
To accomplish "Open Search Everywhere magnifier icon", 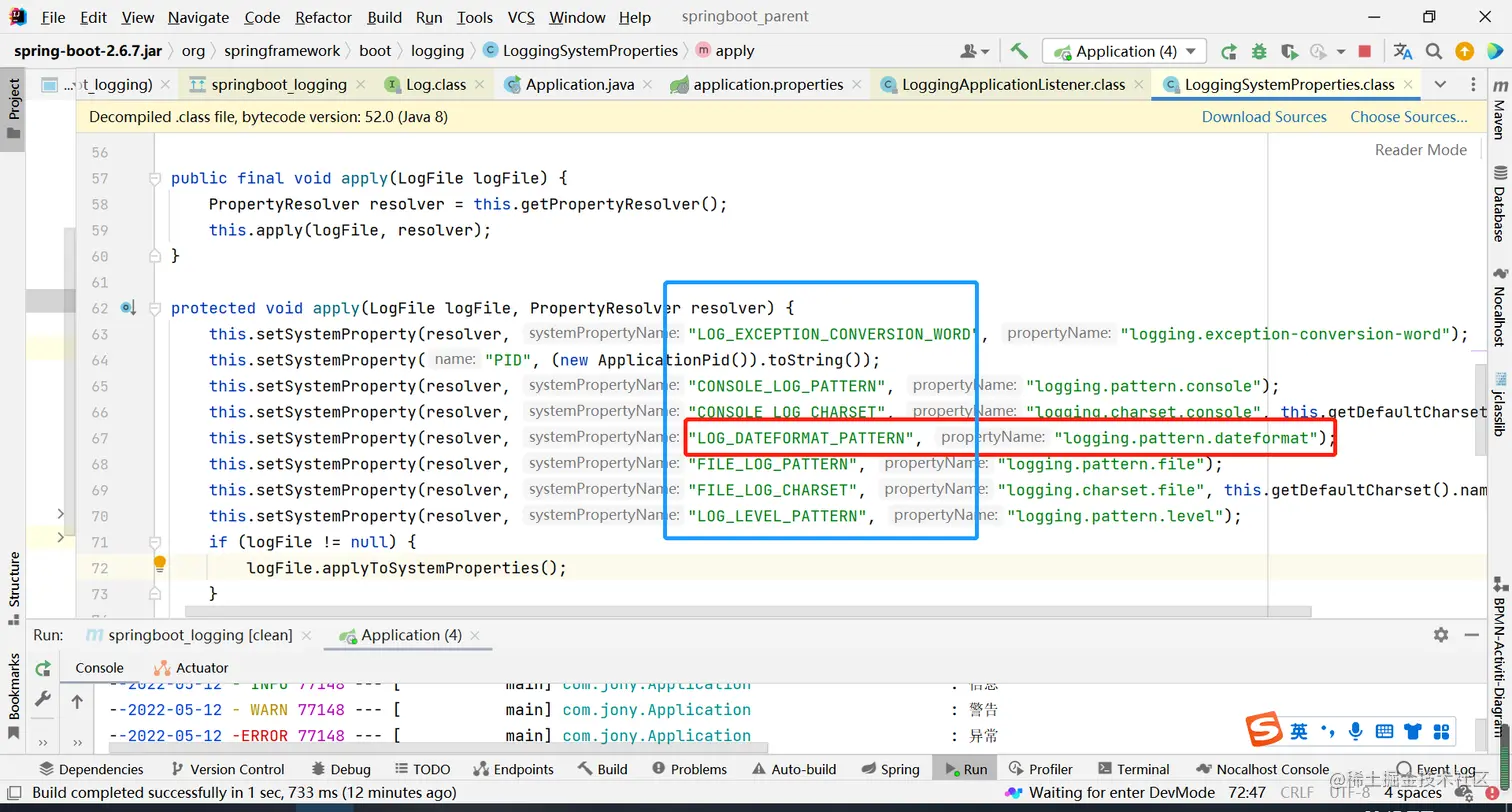I will [1434, 51].
